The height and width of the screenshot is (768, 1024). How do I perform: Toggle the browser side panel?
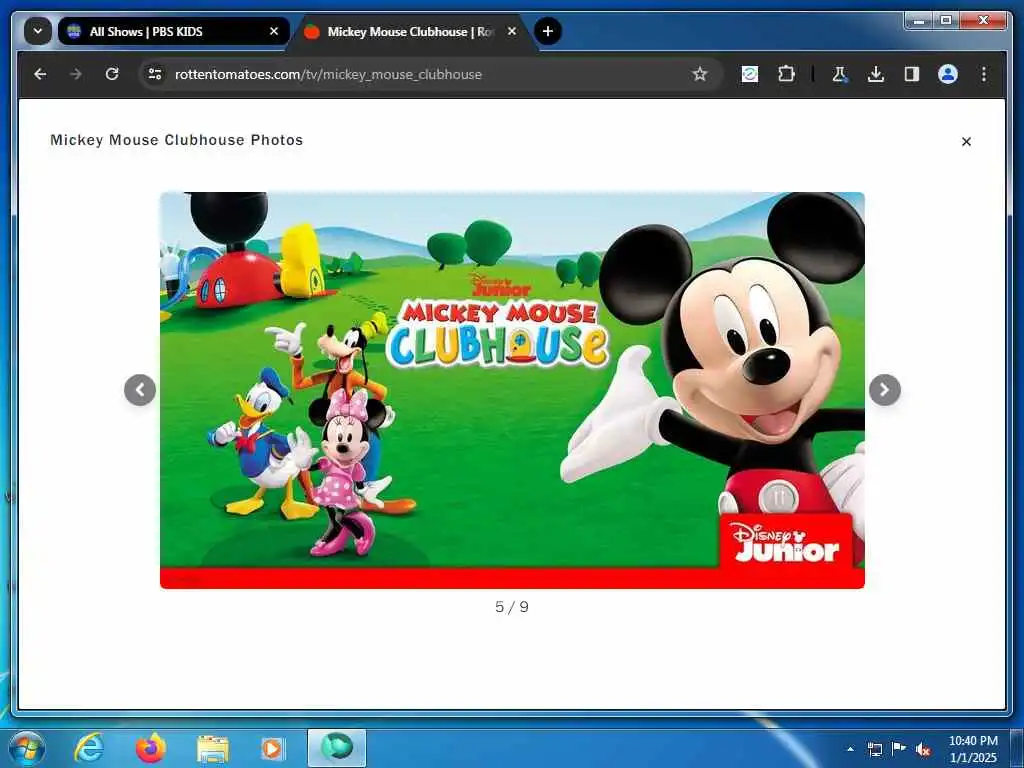912,74
